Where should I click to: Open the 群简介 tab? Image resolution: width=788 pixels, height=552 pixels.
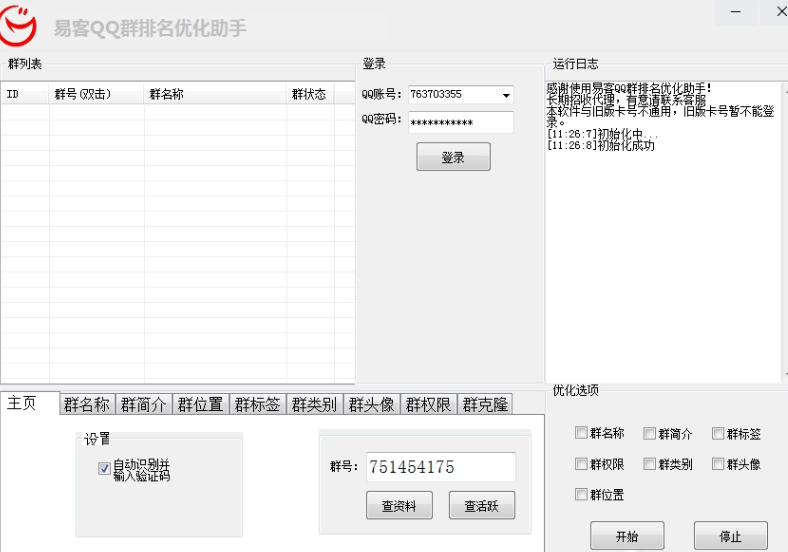click(144, 404)
